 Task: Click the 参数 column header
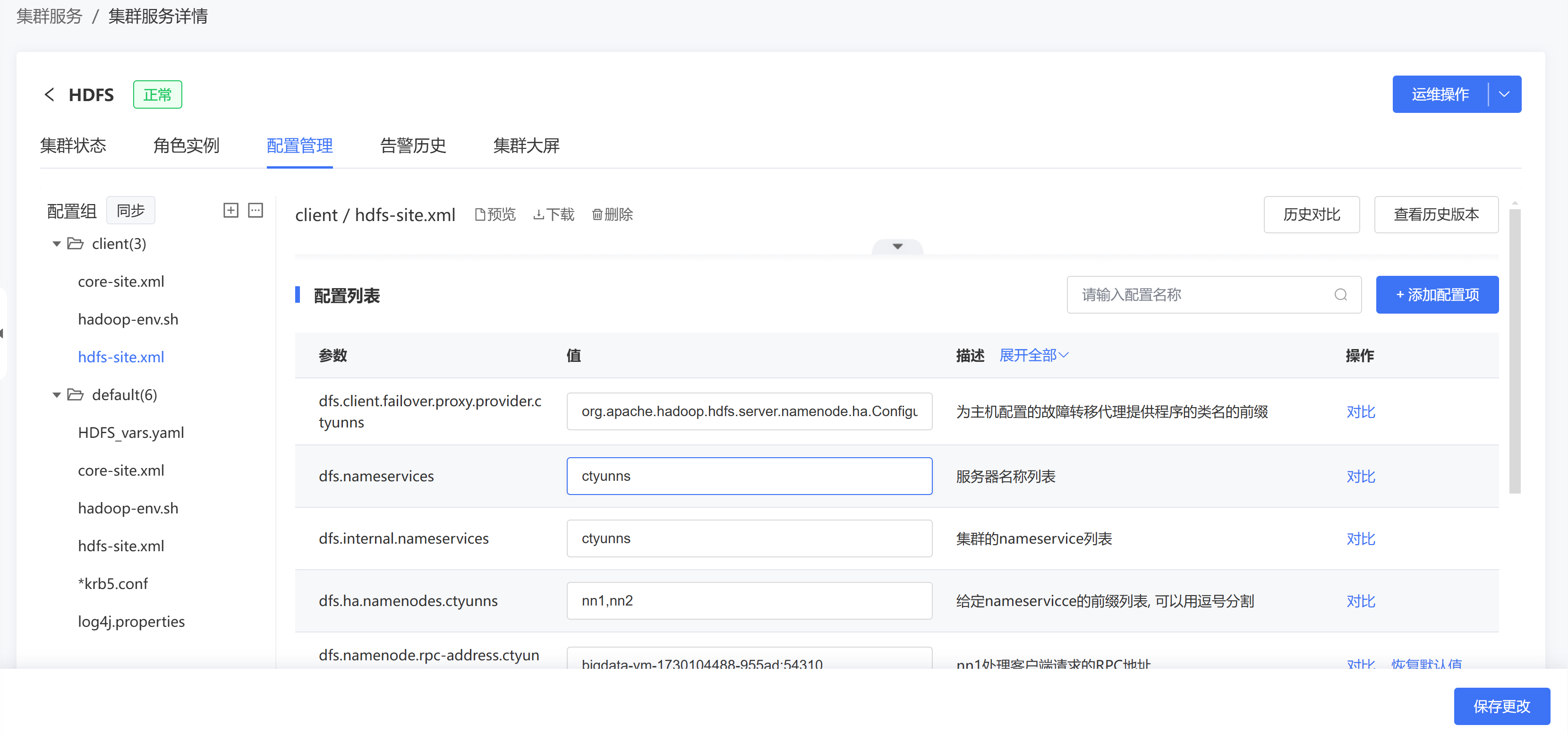(333, 356)
